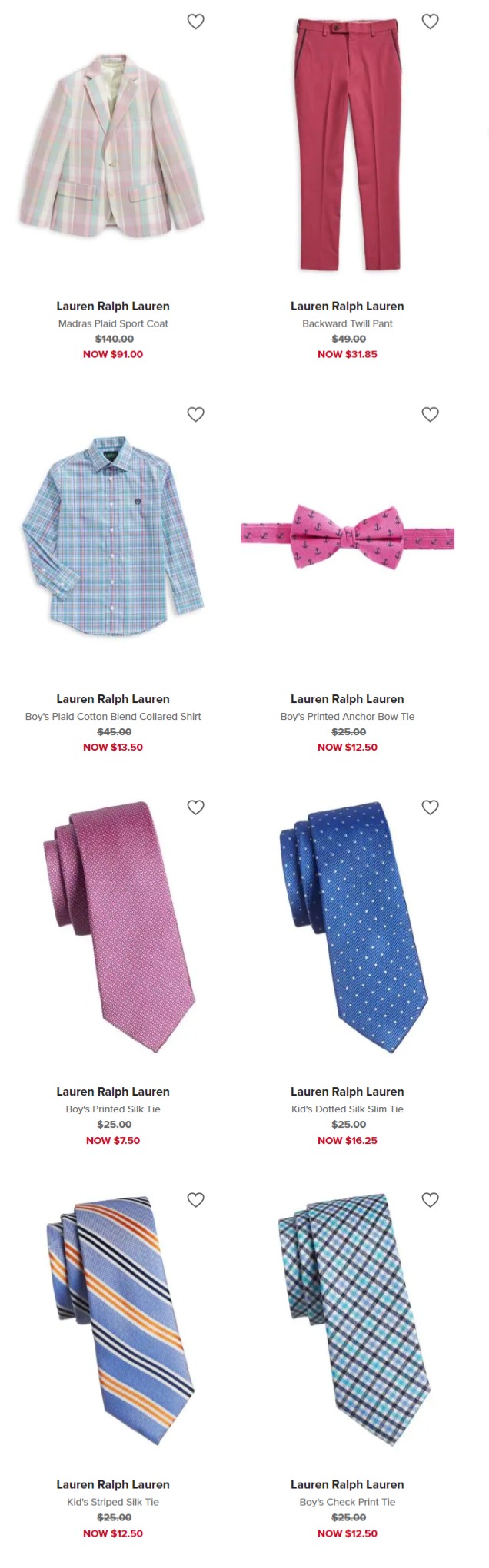Click the Boy's Check Print Tie title
489x1568 pixels.
point(348,1502)
